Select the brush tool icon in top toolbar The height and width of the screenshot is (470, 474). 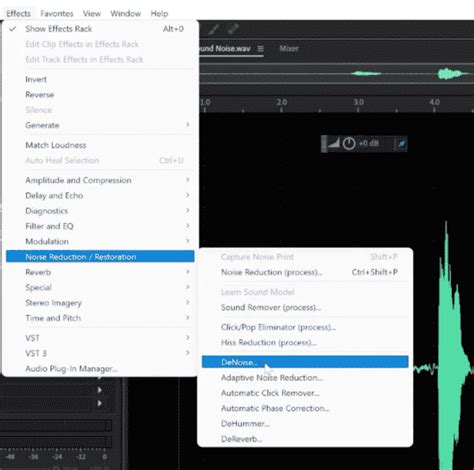(214, 29)
